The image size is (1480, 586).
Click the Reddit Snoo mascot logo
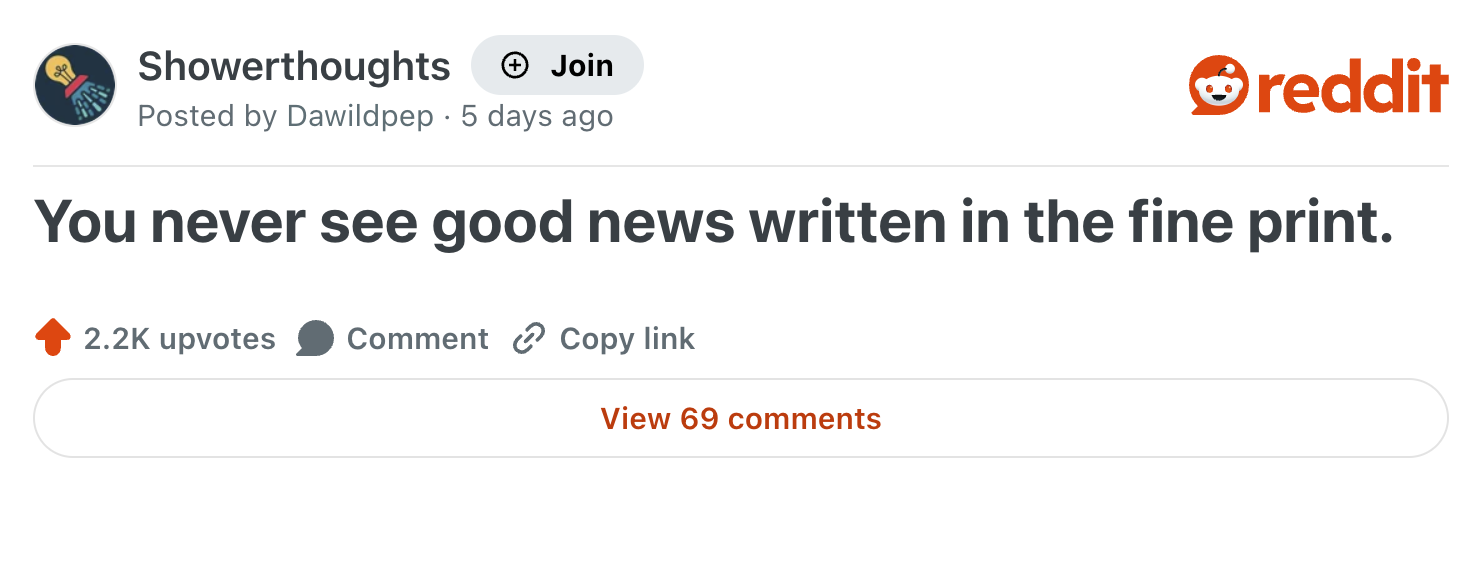pos(1217,86)
